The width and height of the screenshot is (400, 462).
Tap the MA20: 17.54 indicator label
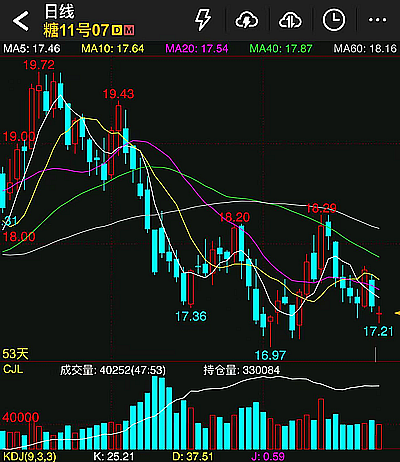[197, 49]
